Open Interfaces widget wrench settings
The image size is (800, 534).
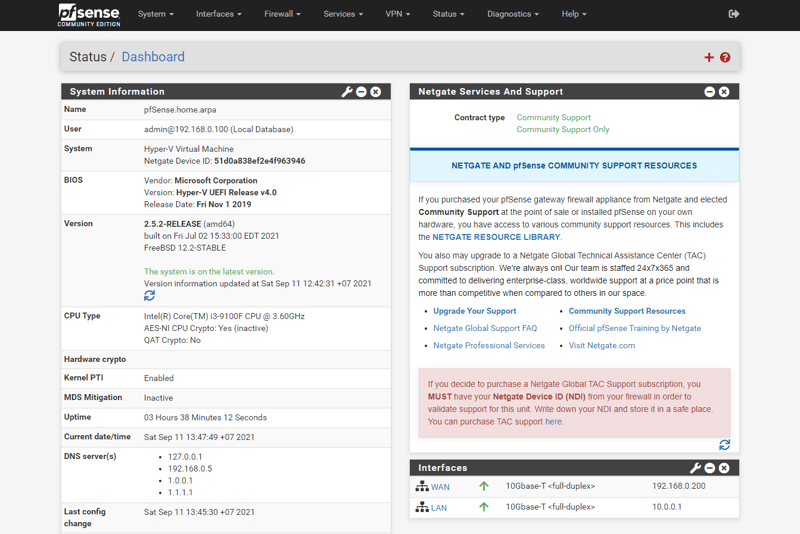(695, 467)
